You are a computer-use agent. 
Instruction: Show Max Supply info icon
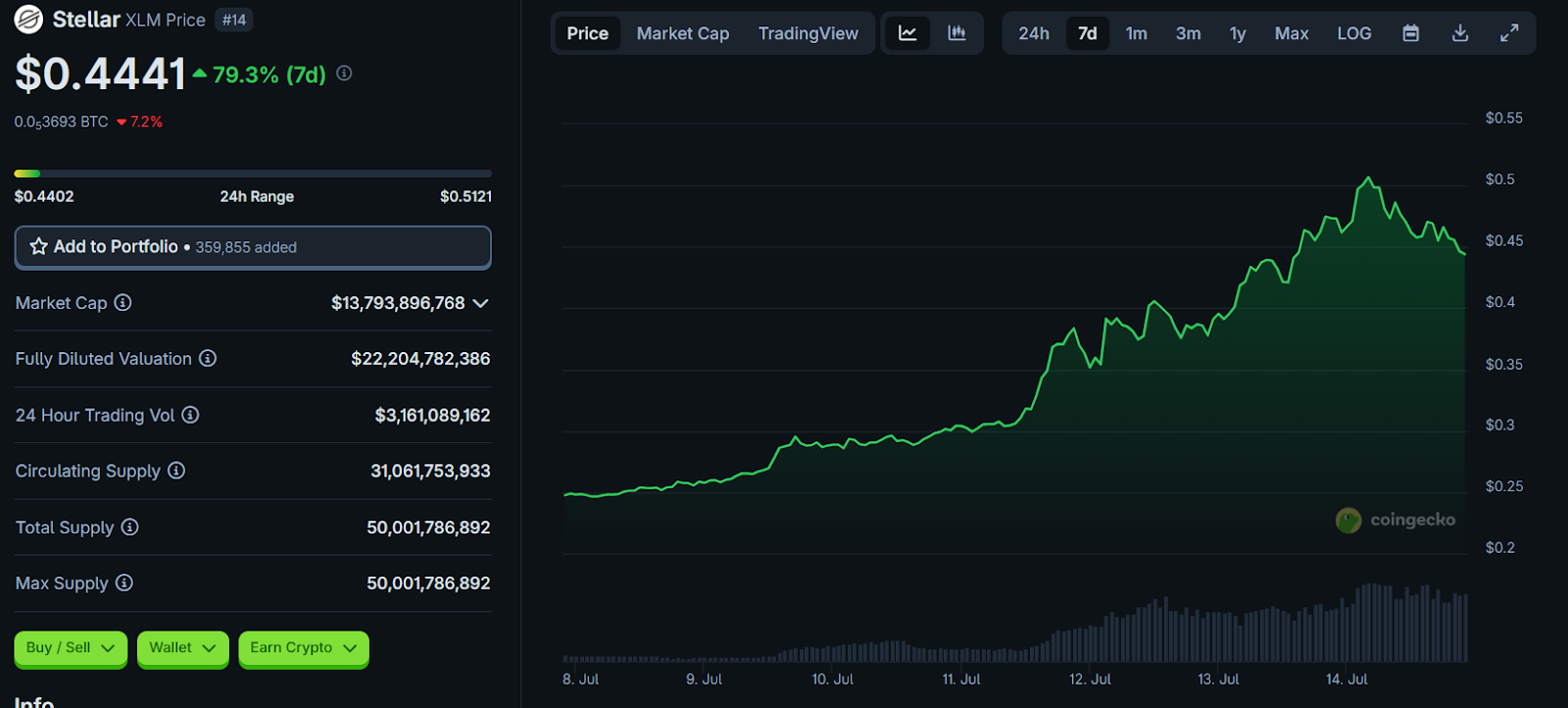(124, 583)
